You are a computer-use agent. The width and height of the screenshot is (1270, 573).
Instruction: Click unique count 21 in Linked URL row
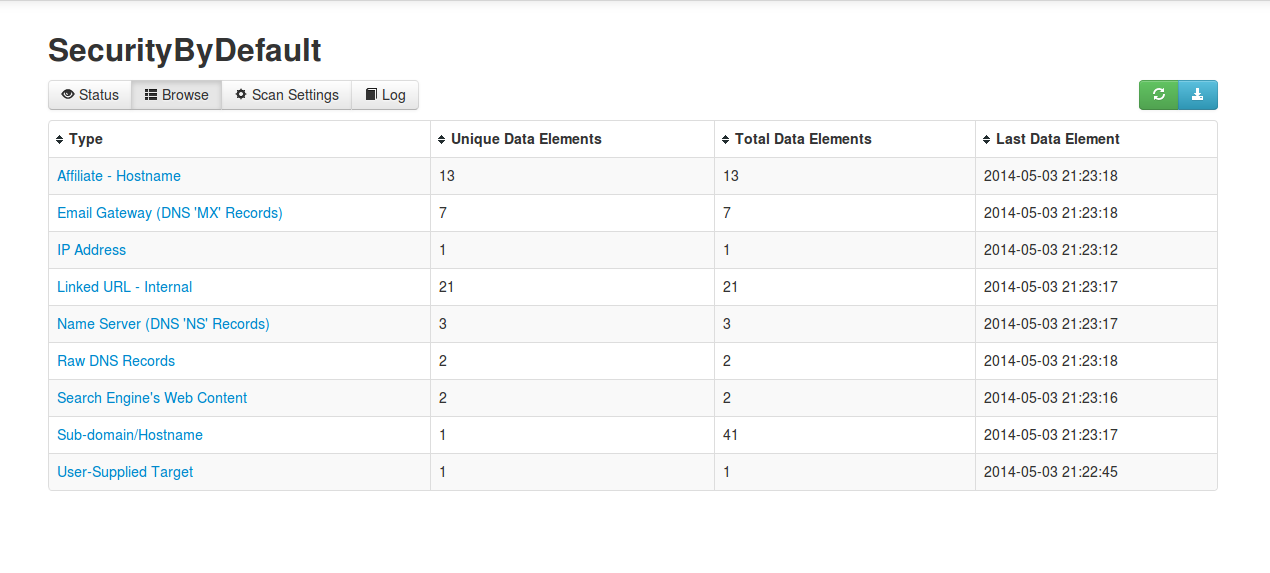[x=447, y=287]
